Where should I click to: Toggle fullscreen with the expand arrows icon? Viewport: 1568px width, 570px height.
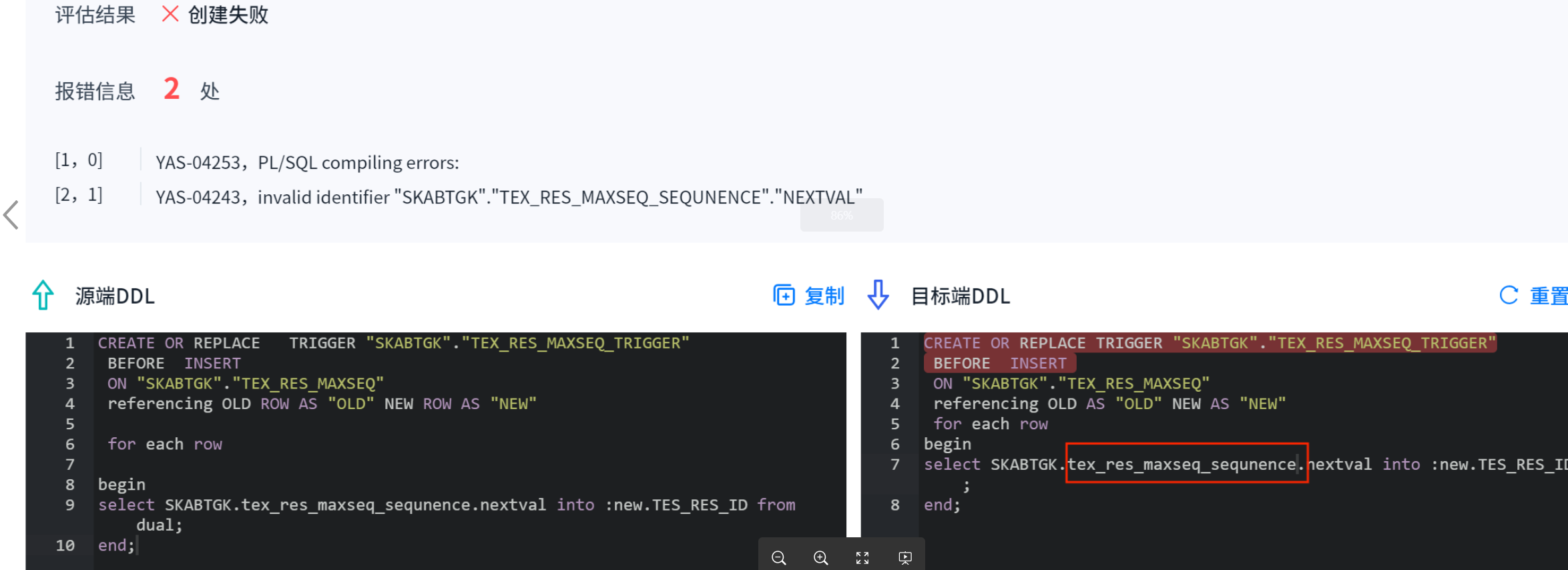(862, 558)
